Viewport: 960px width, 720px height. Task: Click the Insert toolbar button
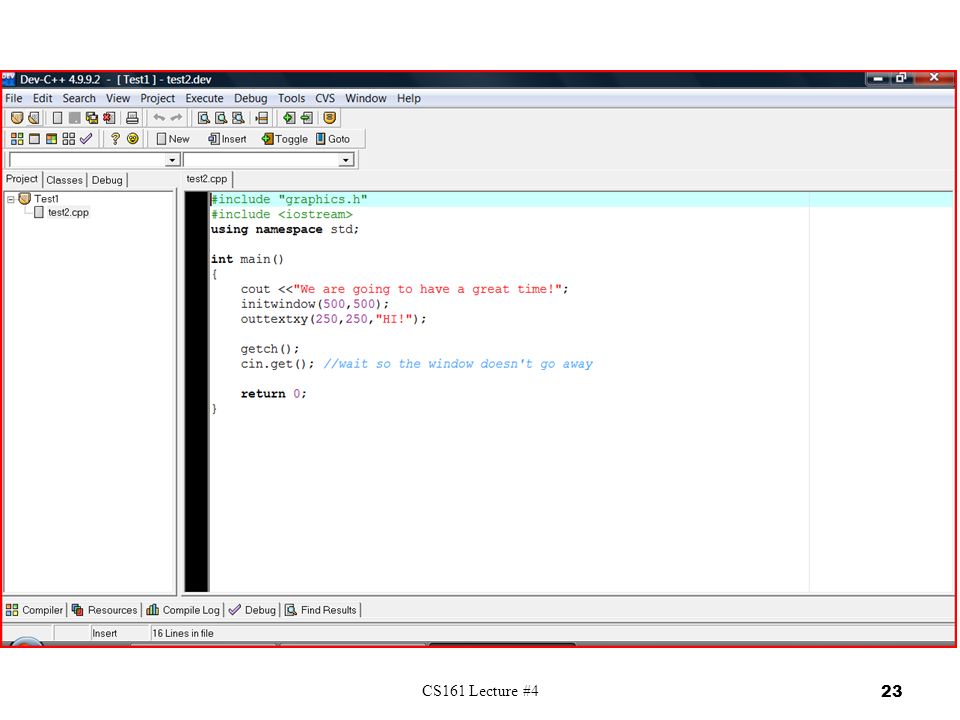[x=227, y=139]
